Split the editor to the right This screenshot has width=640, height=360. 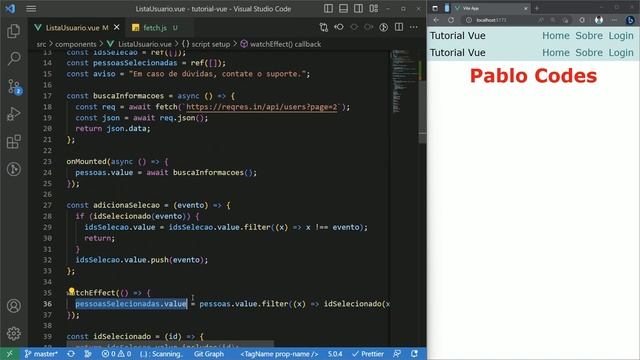(x=399, y=27)
